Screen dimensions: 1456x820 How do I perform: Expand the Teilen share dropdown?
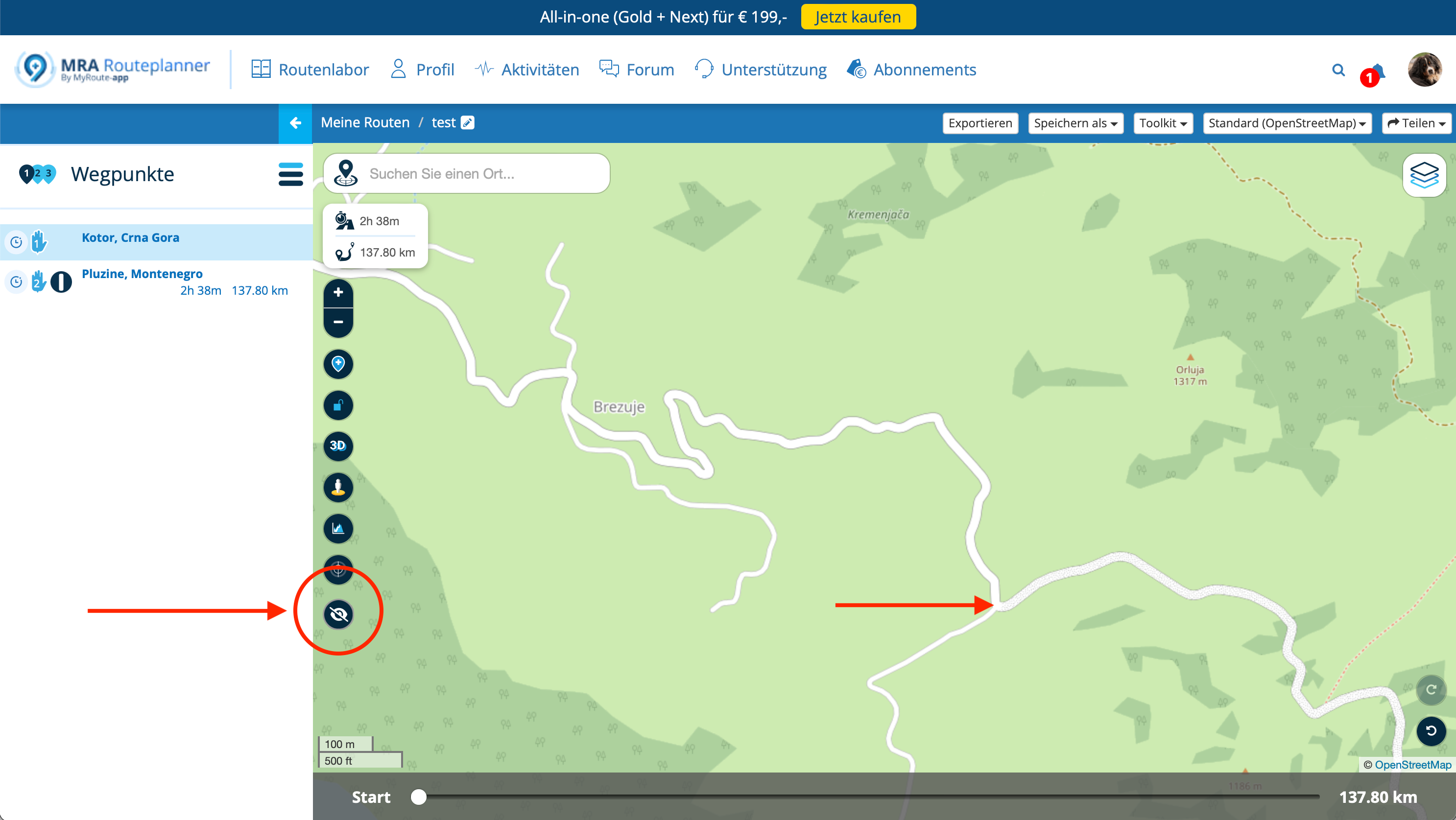click(x=1416, y=123)
